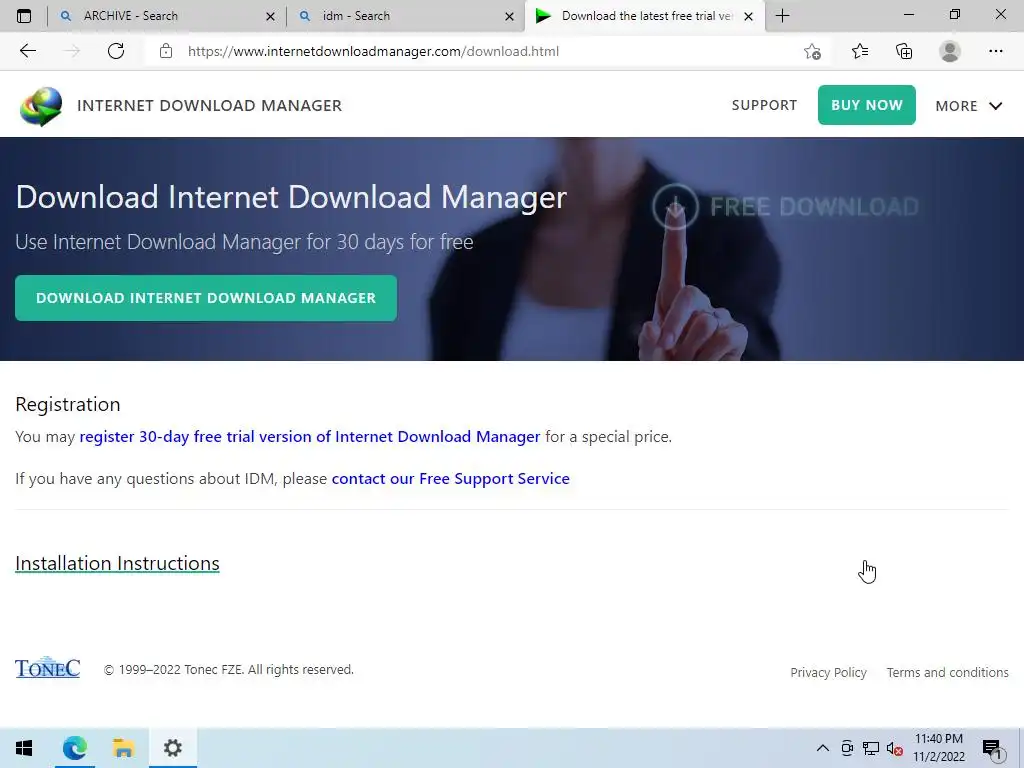Click the BUY NOW button

(867, 104)
